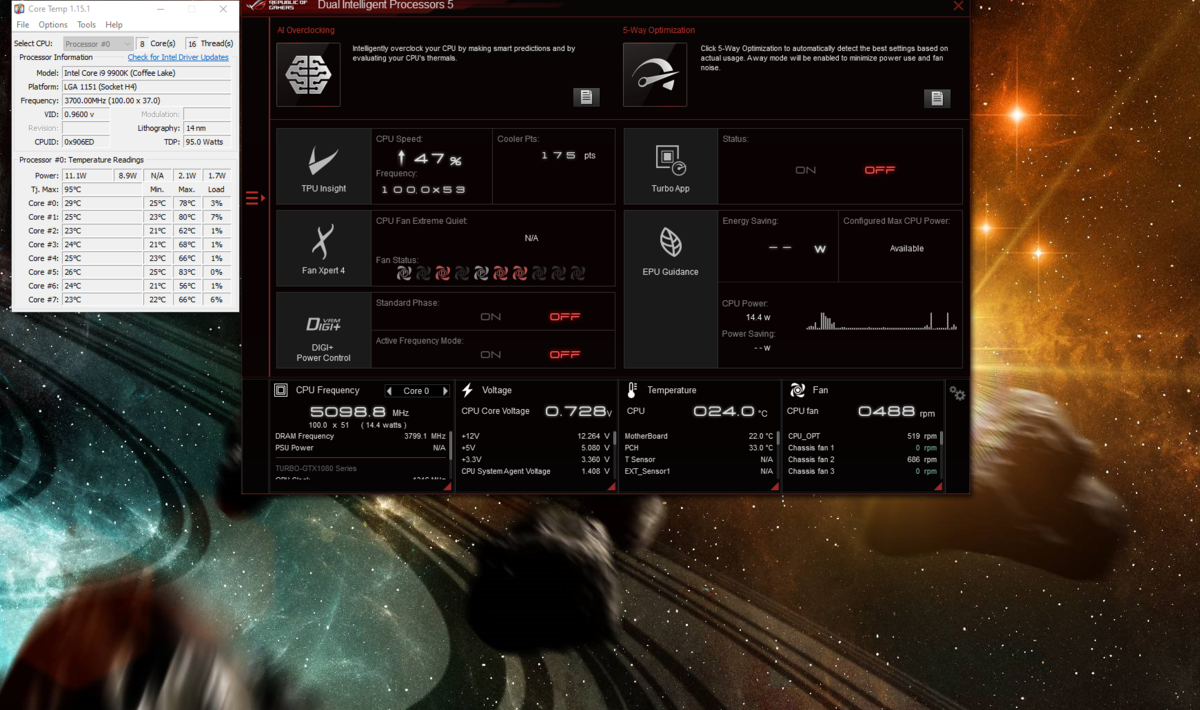Follow the Check for Intel Driver Updates link
1200x710 pixels.
[178, 58]
